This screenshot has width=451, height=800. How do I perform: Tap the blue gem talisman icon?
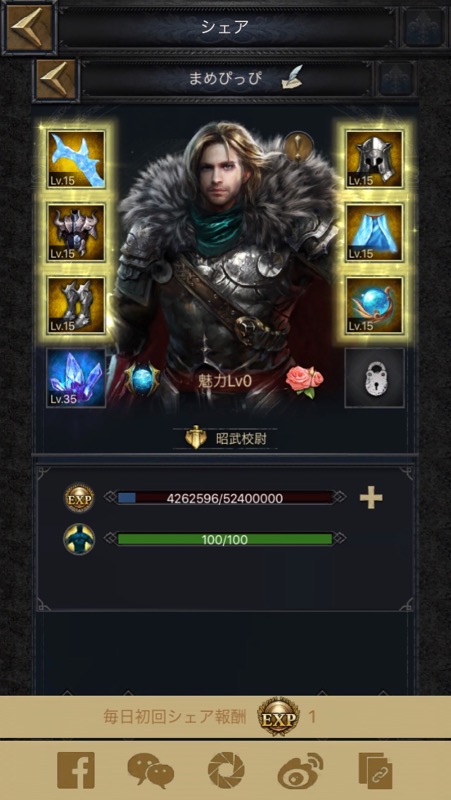pos(142,380)
